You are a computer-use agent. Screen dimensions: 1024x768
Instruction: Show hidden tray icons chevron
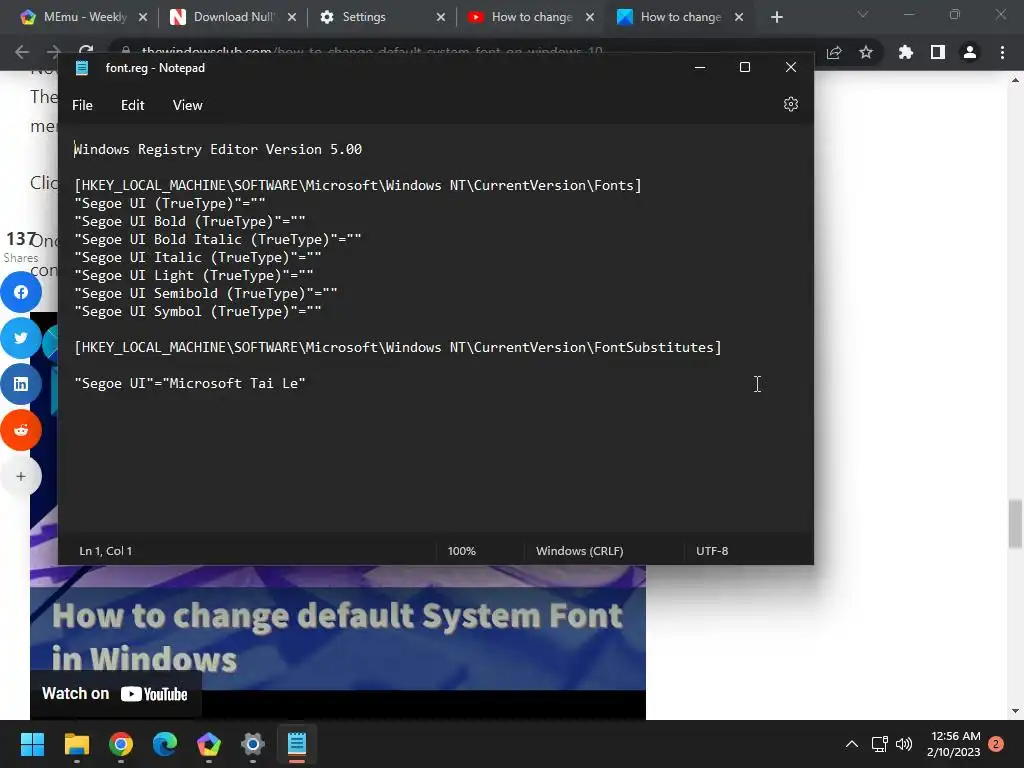click(852, 744)
